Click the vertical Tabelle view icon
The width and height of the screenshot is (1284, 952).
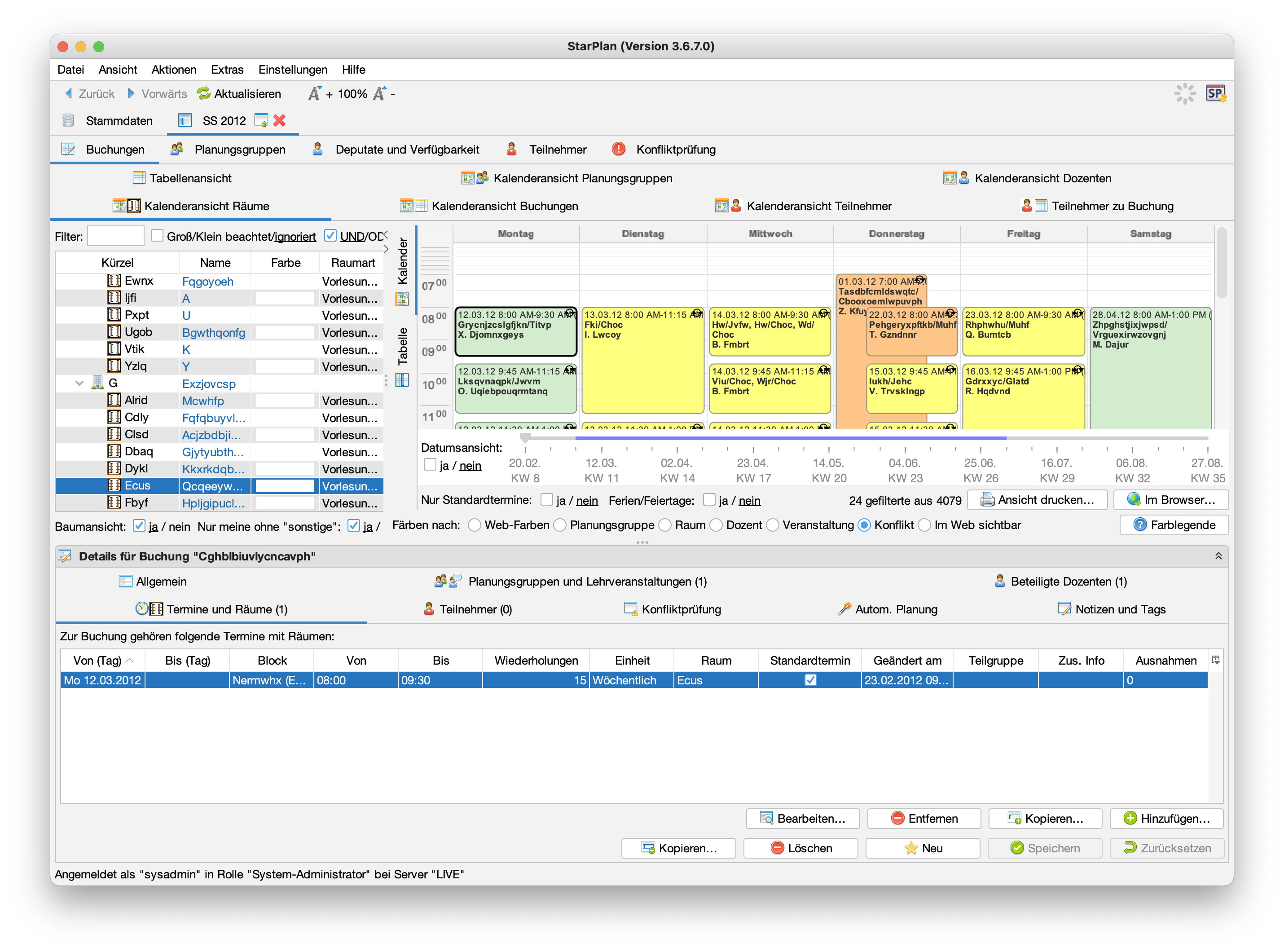tap(402, 380)
